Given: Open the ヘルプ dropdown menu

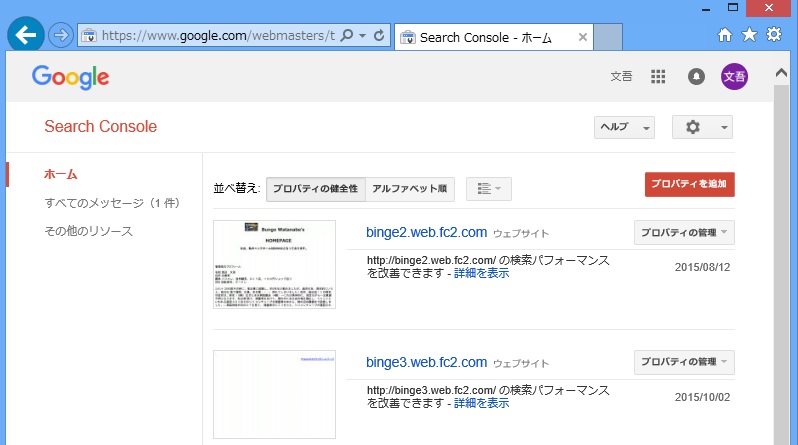Looking at the screenshot, I should [x=624, y=127].
